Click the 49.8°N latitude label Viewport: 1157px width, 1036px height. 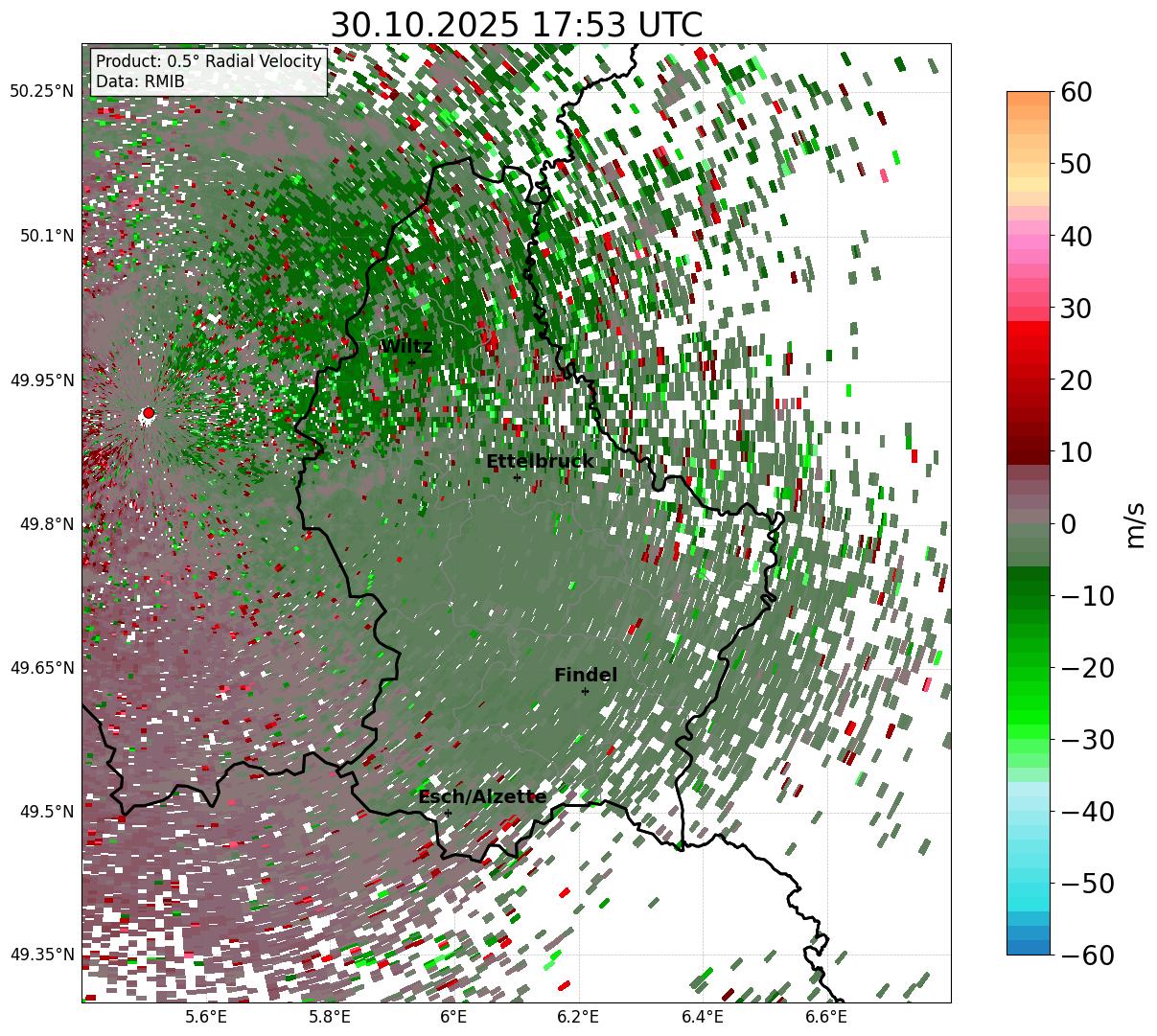click(46, 524)
